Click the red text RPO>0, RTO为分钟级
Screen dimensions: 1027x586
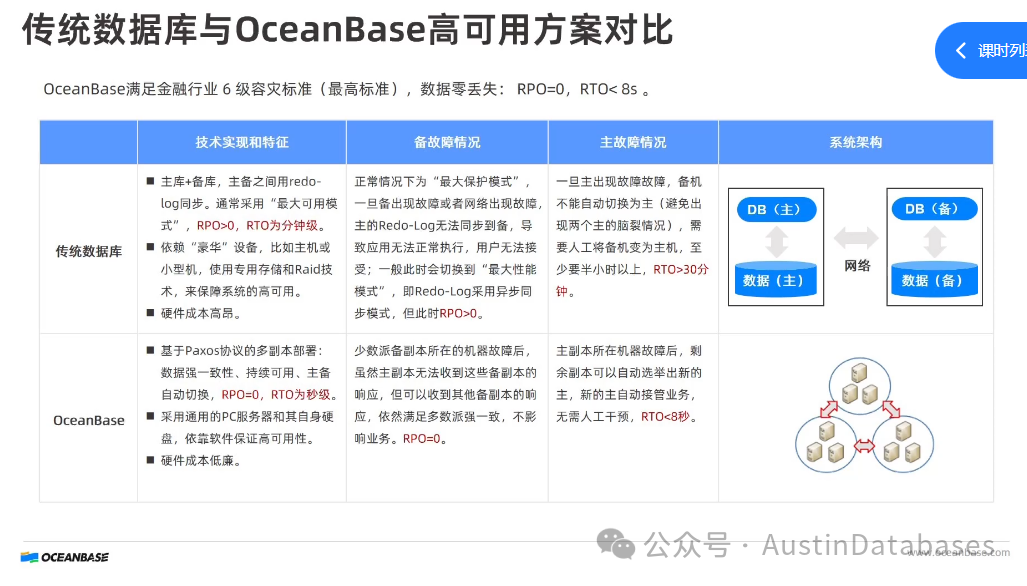pos(257,225)
